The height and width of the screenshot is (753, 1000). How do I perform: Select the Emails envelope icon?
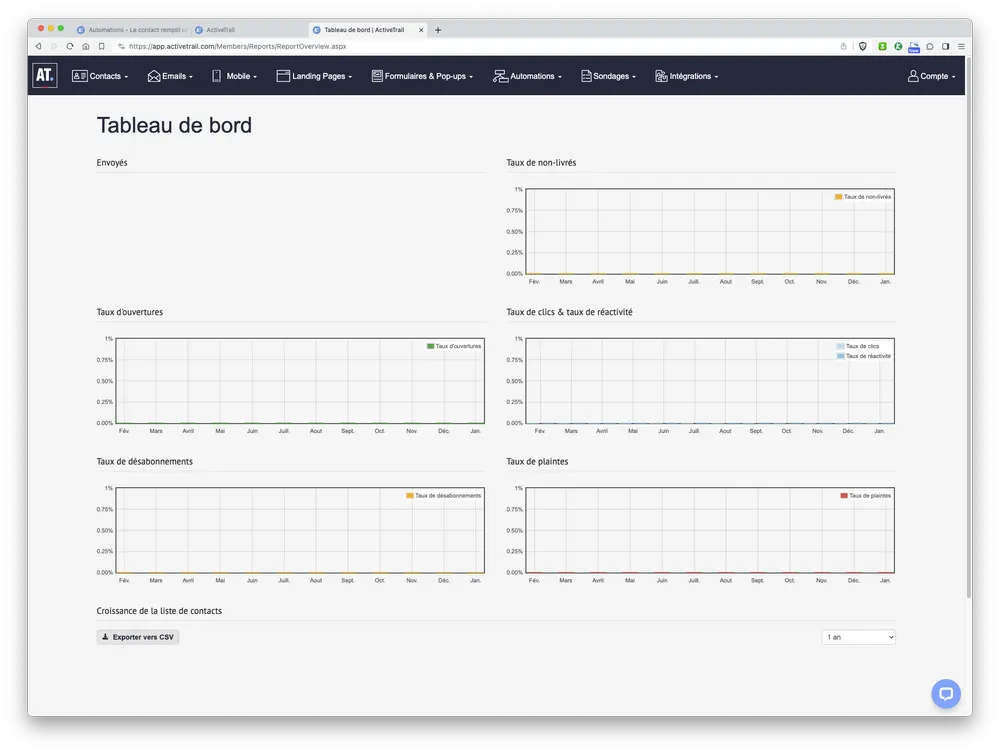pos(153,75)
